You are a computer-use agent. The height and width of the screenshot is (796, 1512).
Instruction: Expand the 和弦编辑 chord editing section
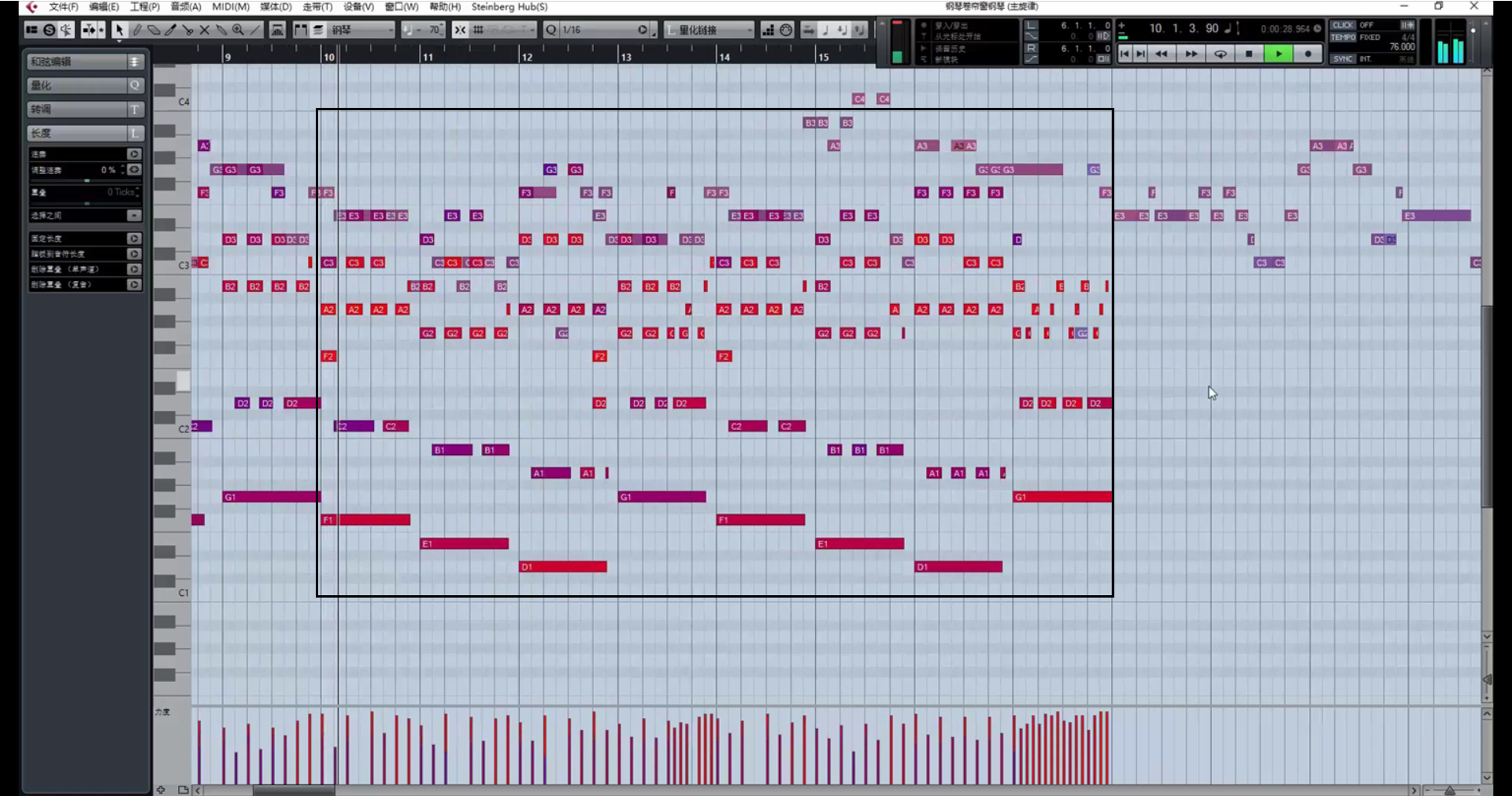85,61
